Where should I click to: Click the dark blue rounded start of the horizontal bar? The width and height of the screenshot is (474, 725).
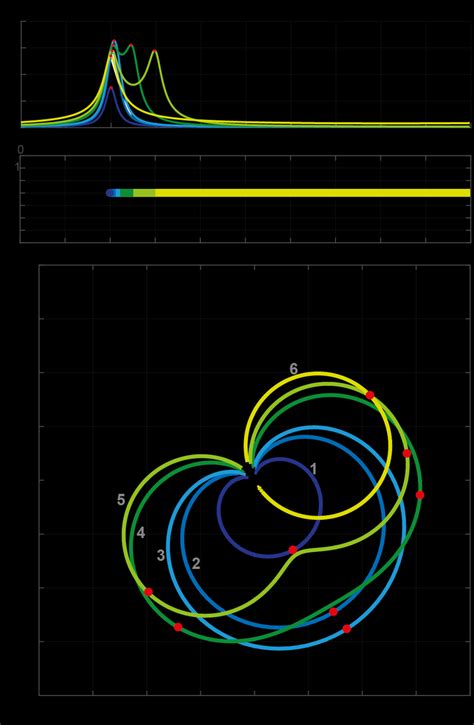(x=110, y=193)
